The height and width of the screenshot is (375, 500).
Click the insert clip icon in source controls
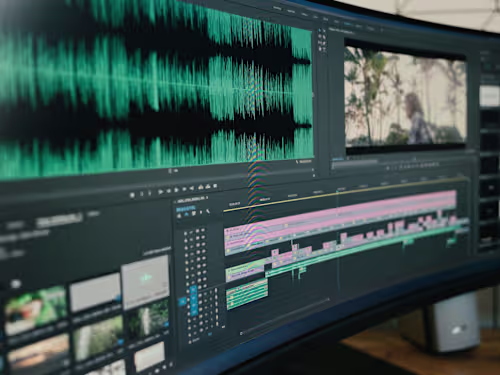tap(201, 187)
